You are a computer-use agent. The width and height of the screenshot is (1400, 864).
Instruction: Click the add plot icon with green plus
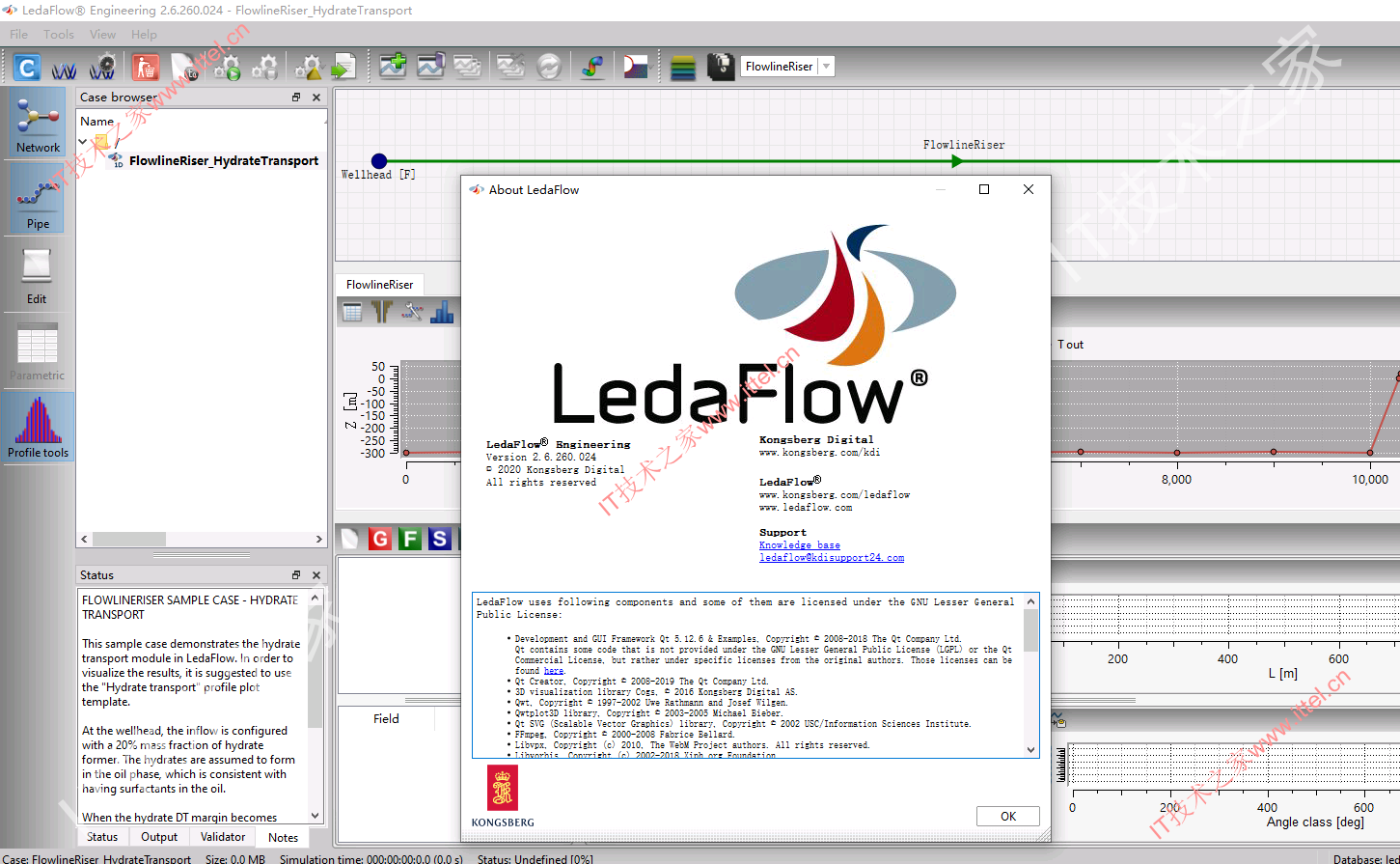pos(393,67)
